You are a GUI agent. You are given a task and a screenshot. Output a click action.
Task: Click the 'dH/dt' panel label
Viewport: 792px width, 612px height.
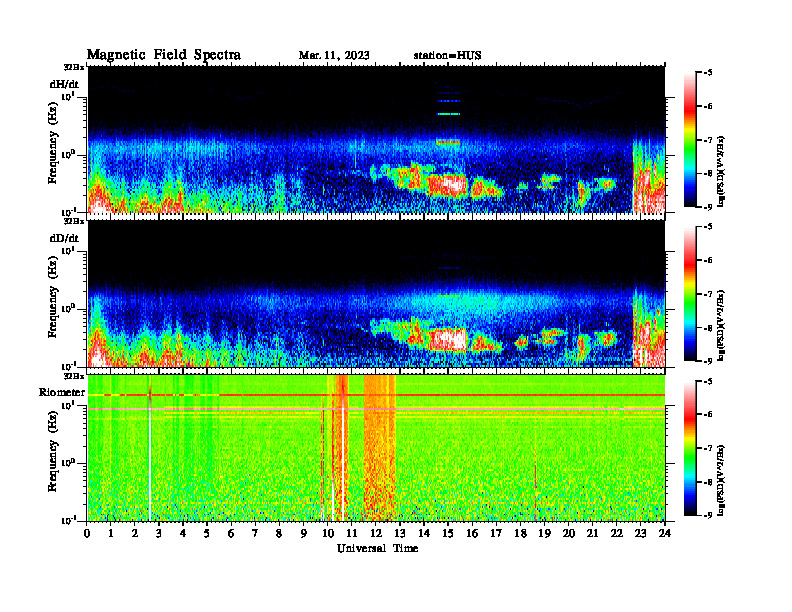pyautogui.click(x=64, y=84)
